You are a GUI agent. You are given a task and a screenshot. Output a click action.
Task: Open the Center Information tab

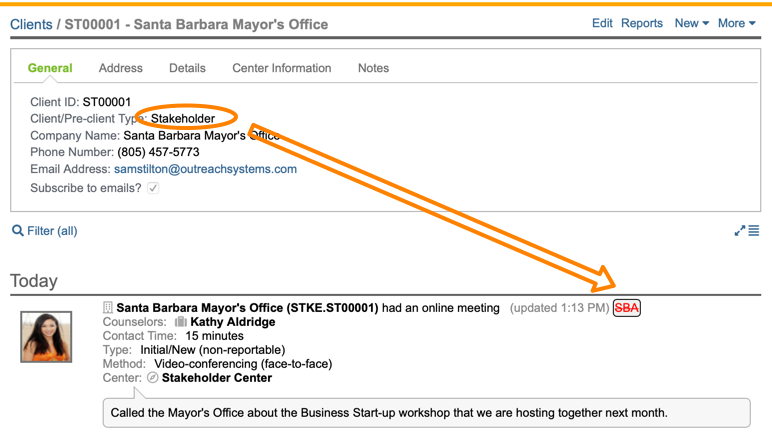point(282,68)
